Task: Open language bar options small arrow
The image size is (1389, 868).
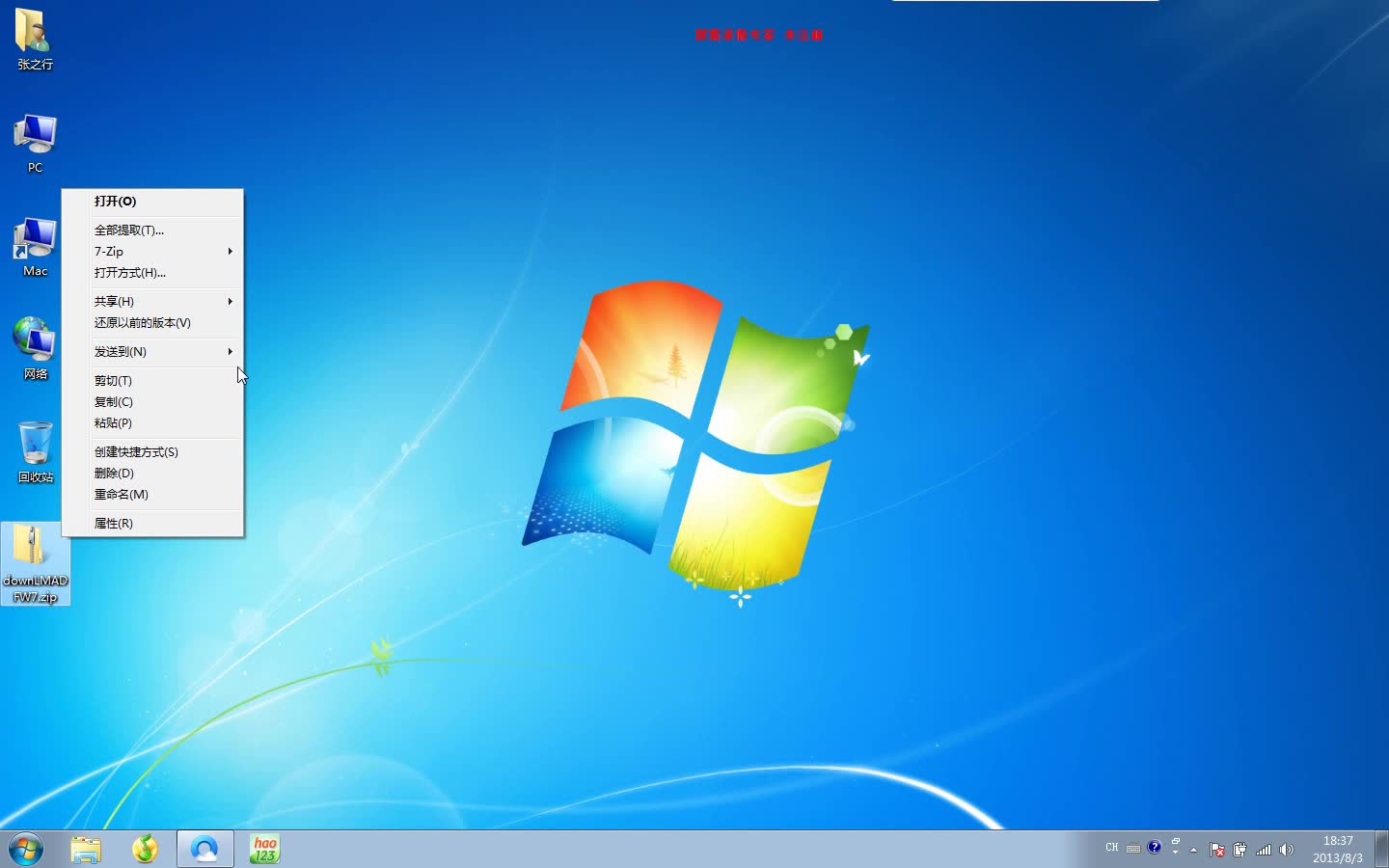Action: tap(1175, 853)
